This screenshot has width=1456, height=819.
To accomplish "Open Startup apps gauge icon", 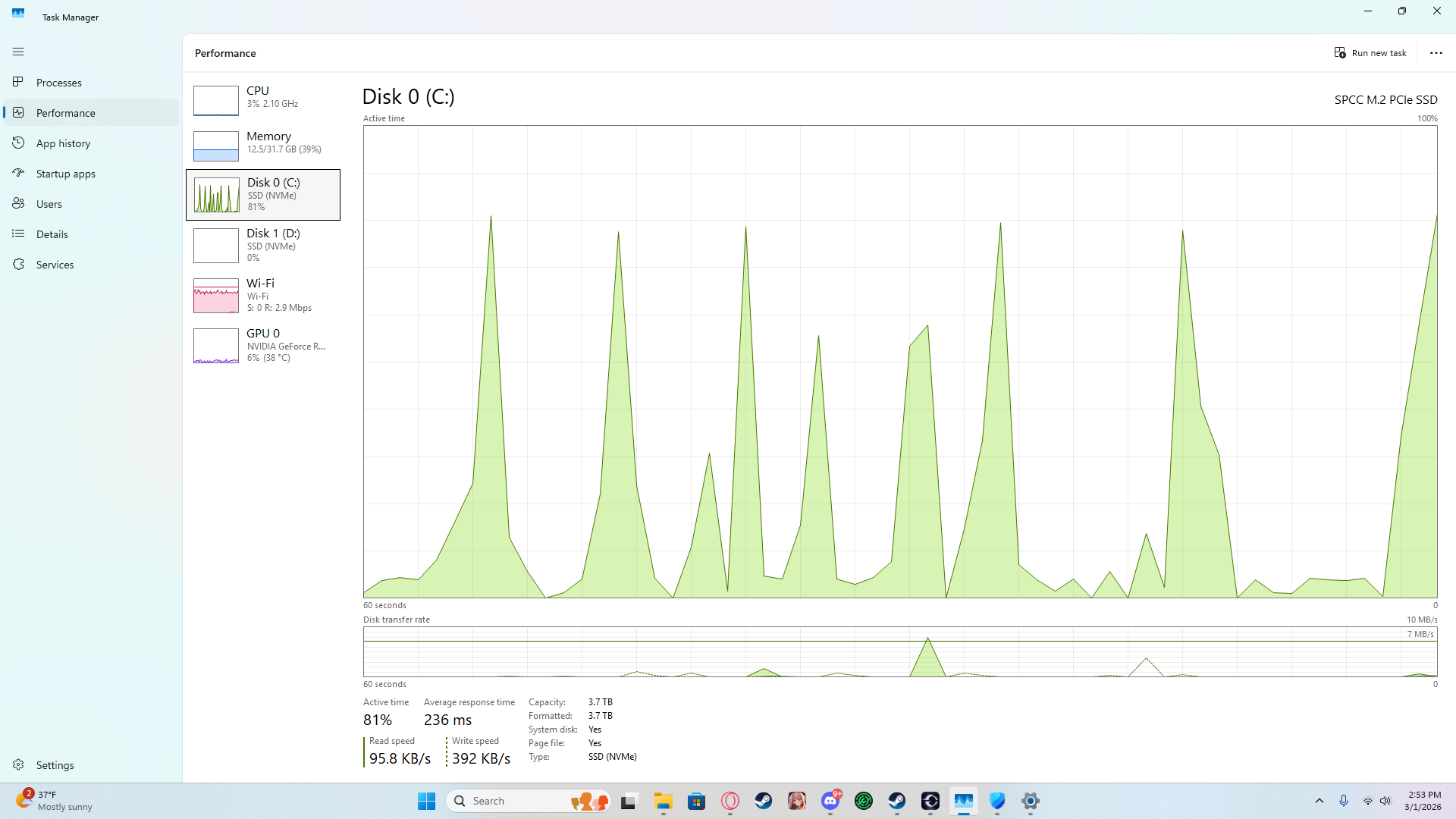I will coord(18,173).
